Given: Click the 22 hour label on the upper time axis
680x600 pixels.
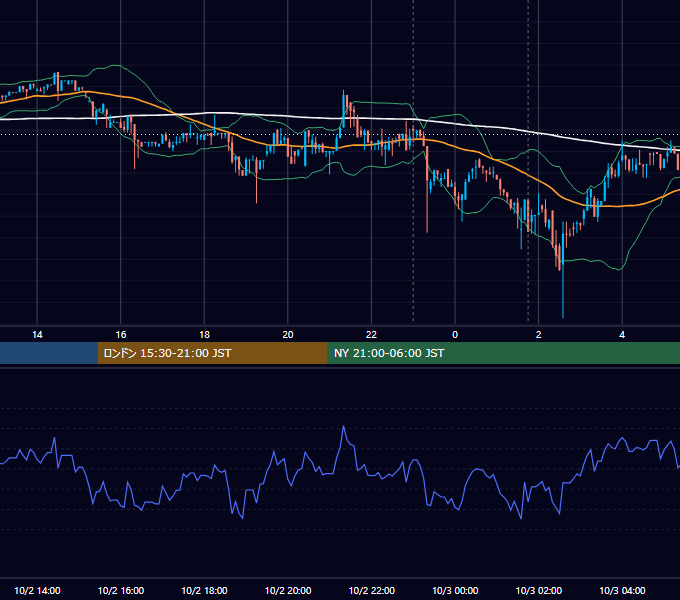Looking at the screenshot, I should click(372, 335).
